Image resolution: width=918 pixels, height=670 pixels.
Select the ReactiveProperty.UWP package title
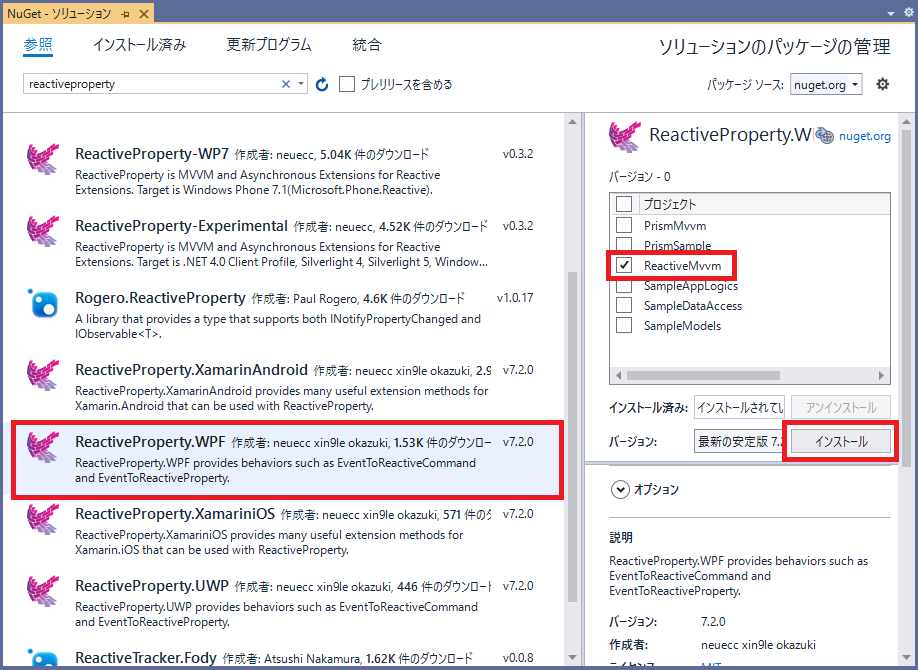pyautogui.click(x=152, y=586)
